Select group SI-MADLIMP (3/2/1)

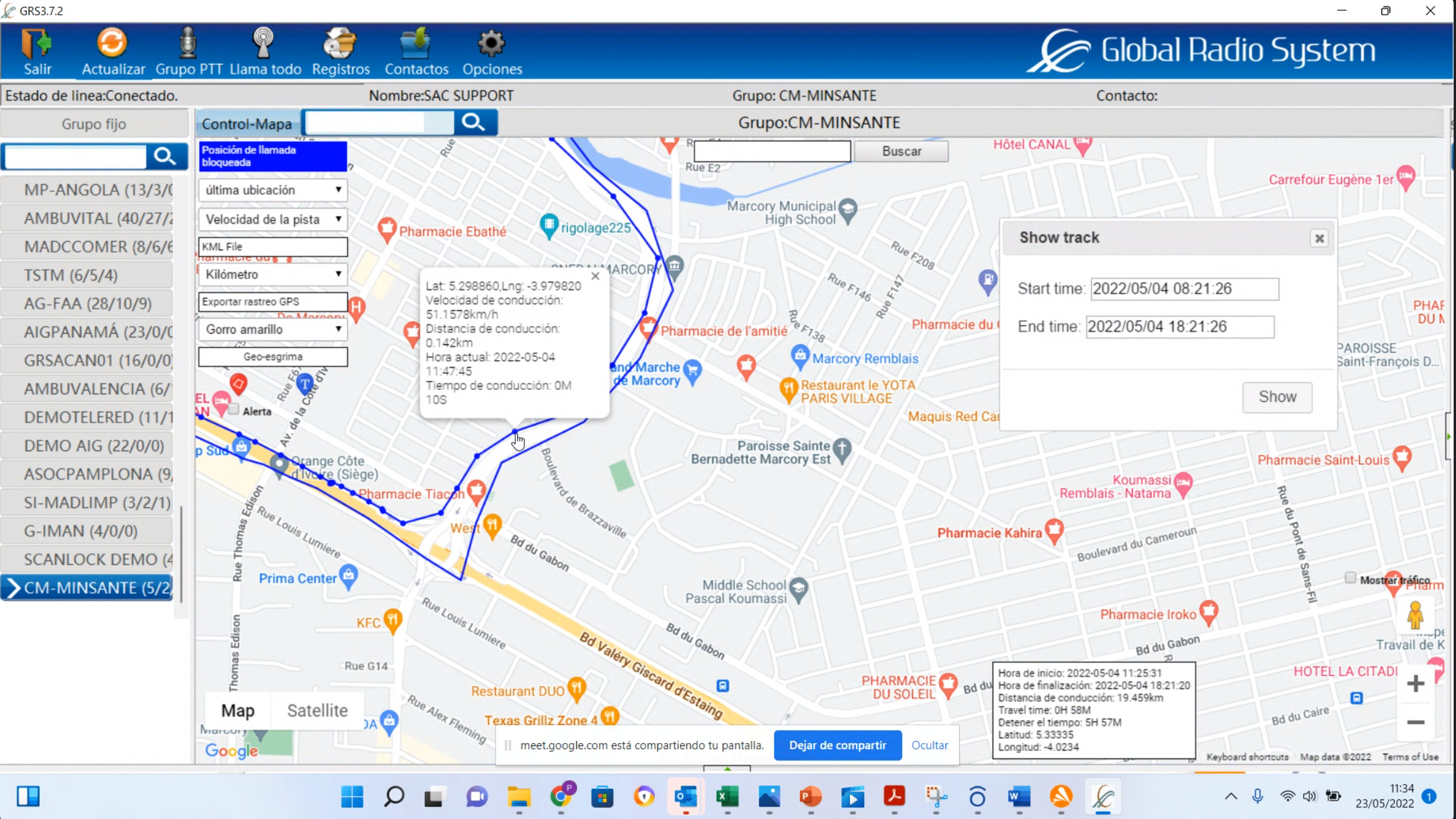[87, 503]
